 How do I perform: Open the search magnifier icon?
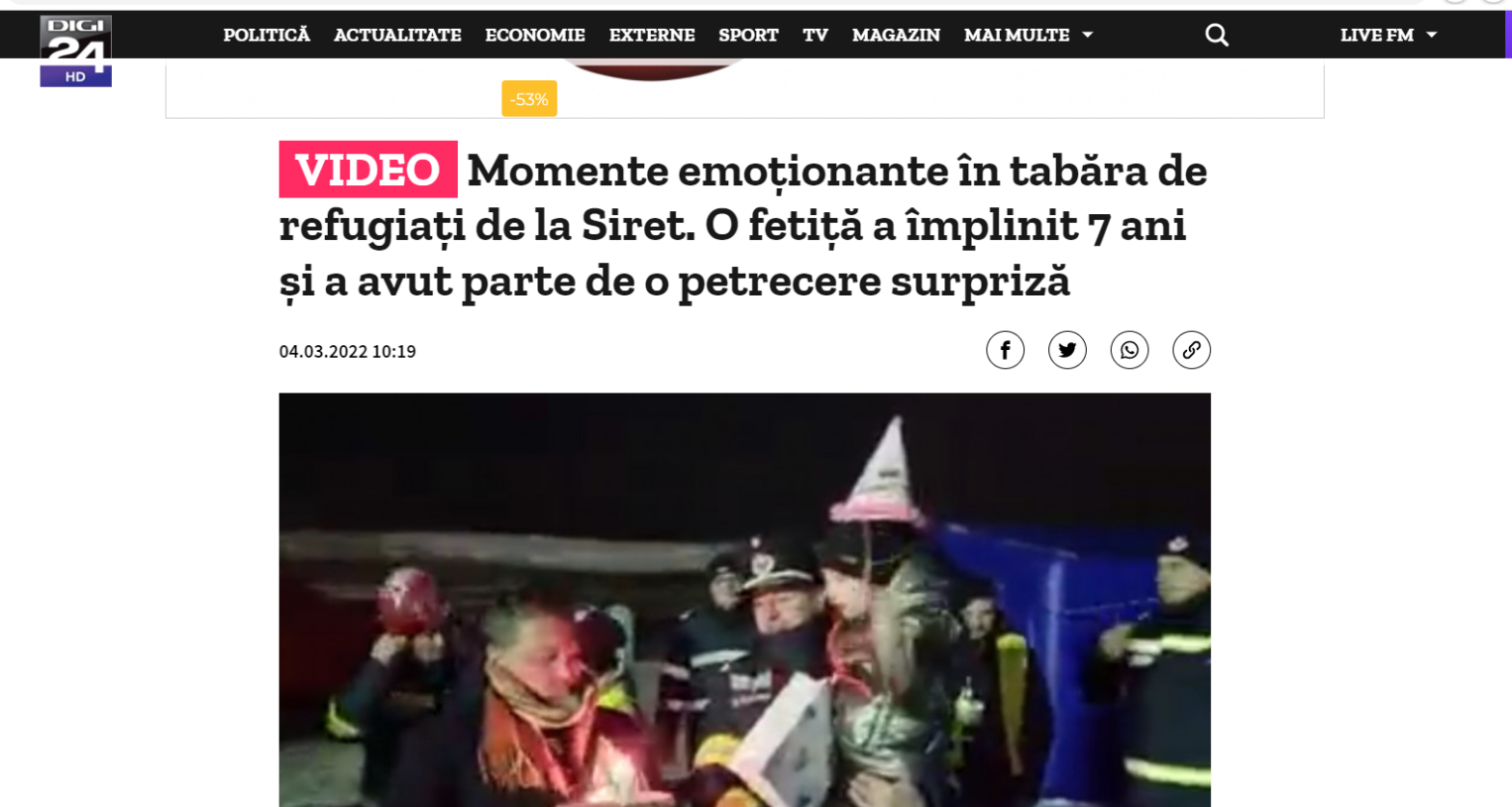click(x=1217, y=35)
